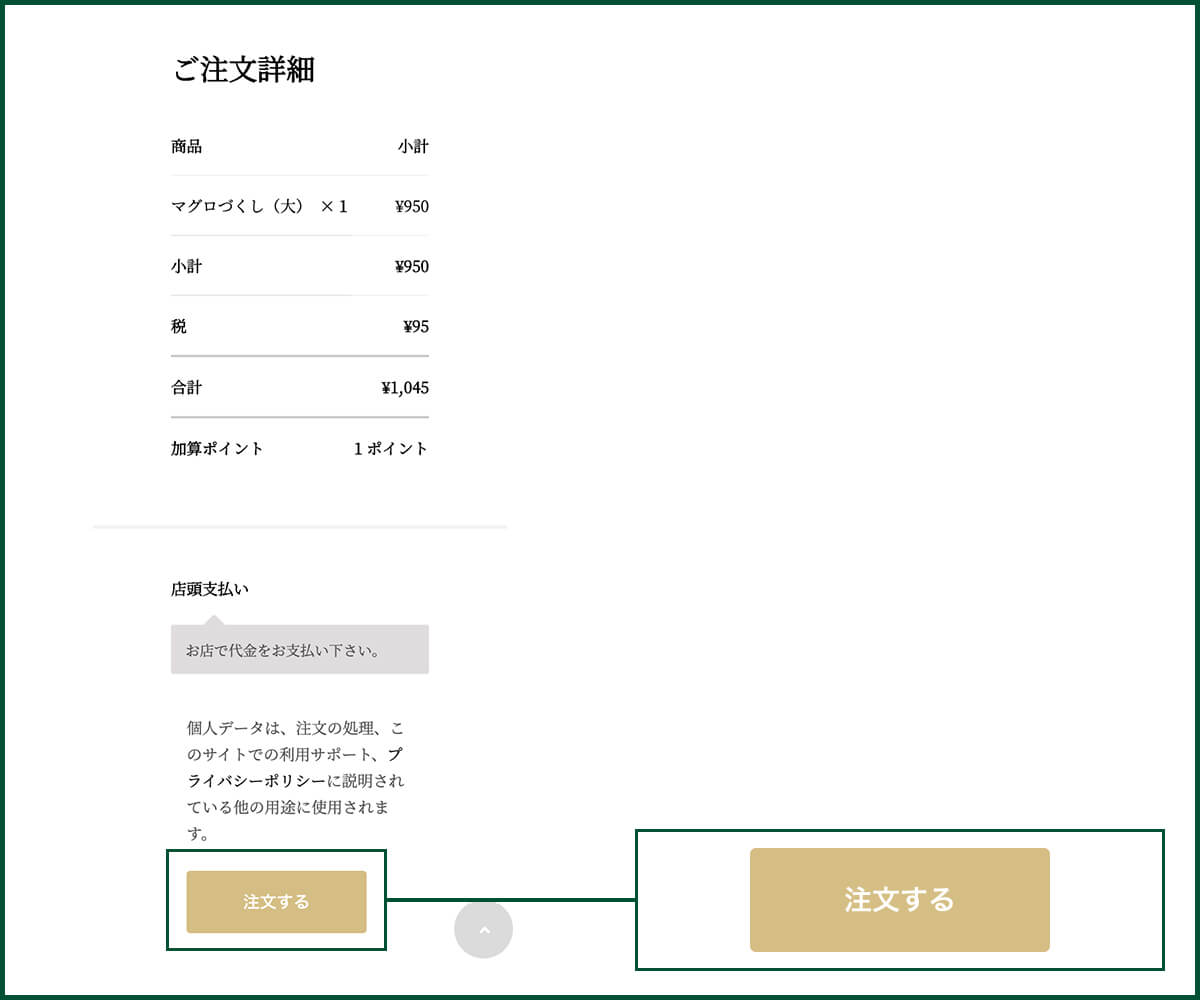Click the 小計 column header at top right
The image size is (1200, 1000).
(x=413, y=146)
